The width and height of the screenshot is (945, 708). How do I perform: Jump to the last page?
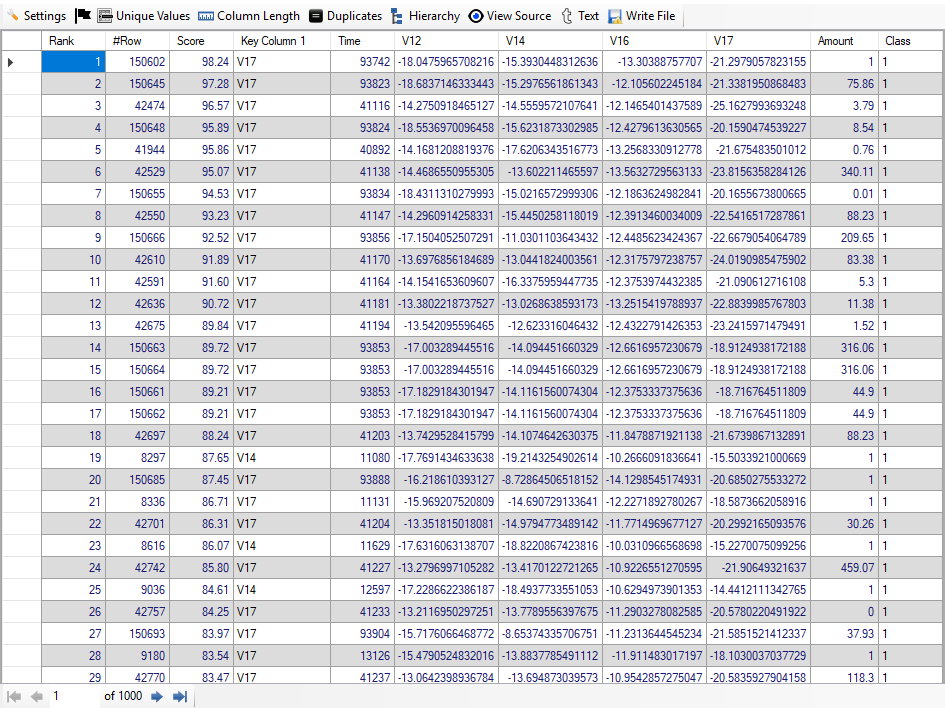pos(180,696)
